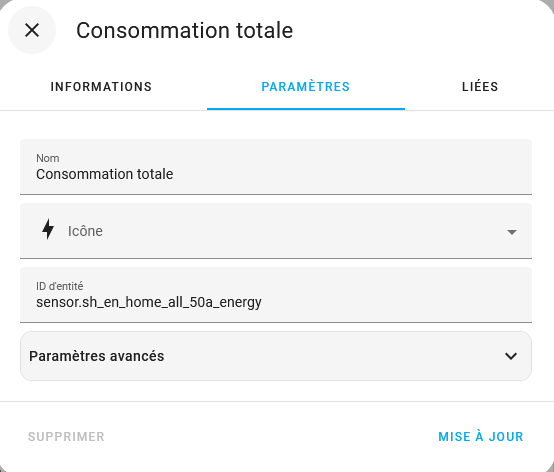The width and height of the screenshot is (554, 472).
Task: Expand Paramètres avancés with the chevron
Action: [511, 356]
